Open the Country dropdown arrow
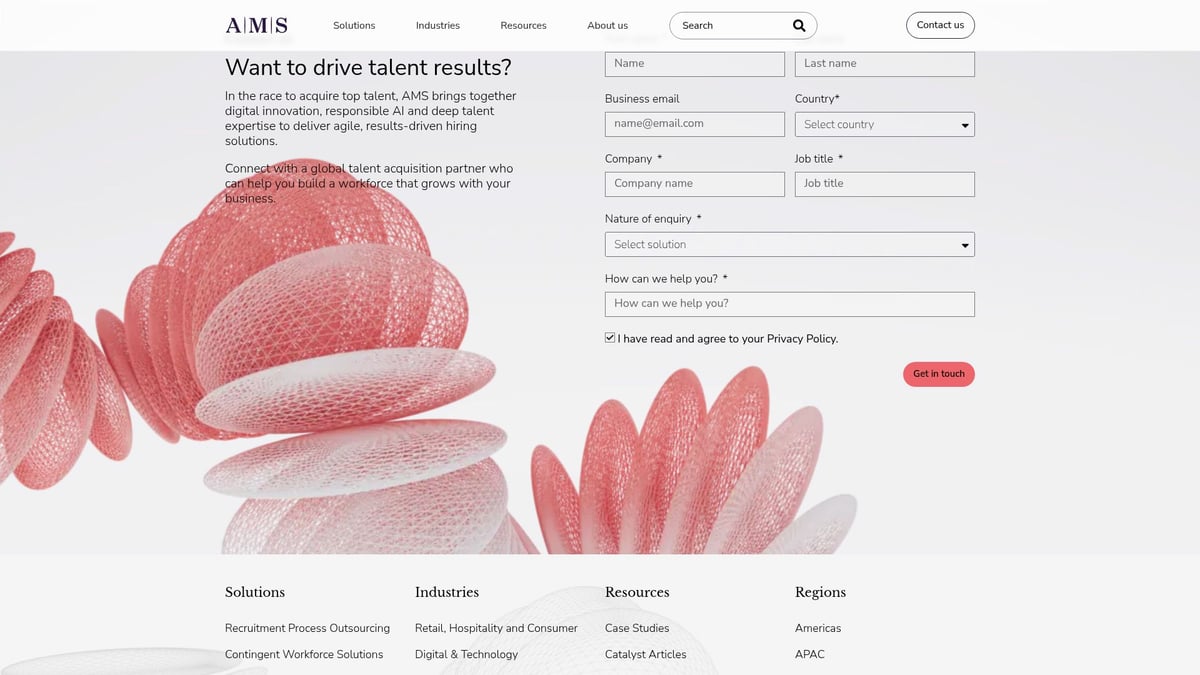Screen dimensions: 1200x675 [x=963, y=124]
